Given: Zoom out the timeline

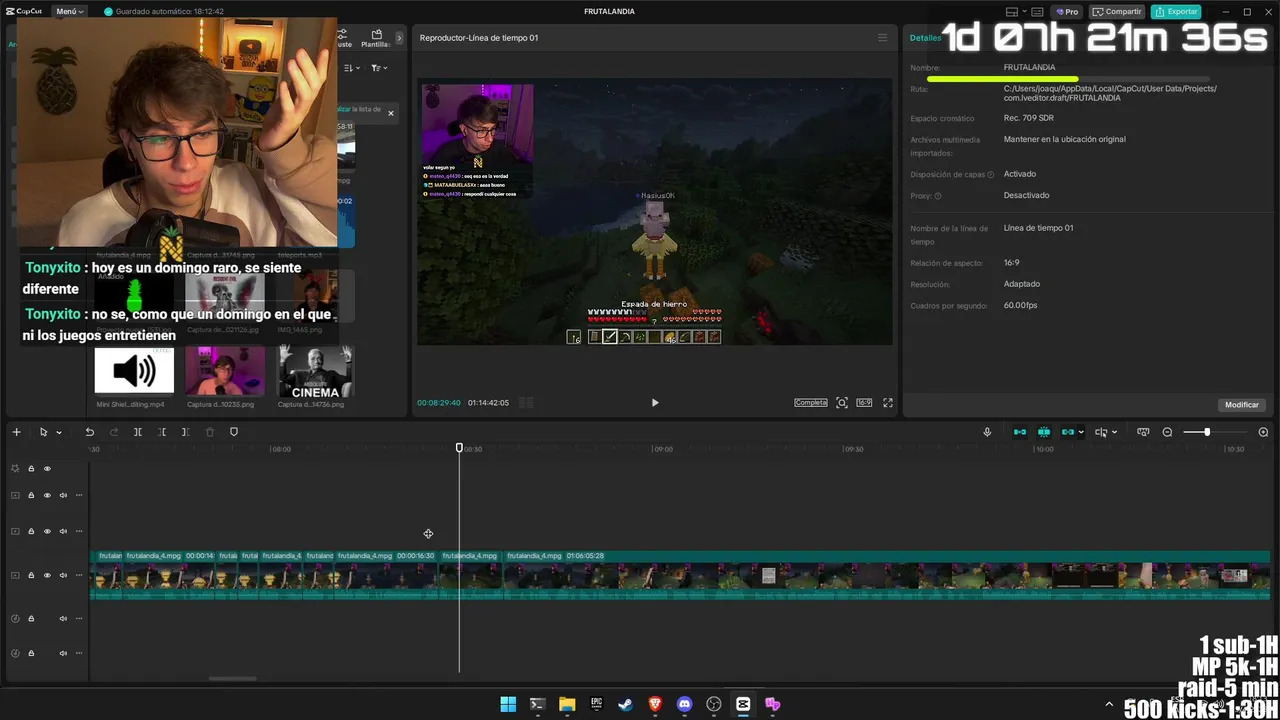Looking at the screenshot, I should tap(1167, 432).
